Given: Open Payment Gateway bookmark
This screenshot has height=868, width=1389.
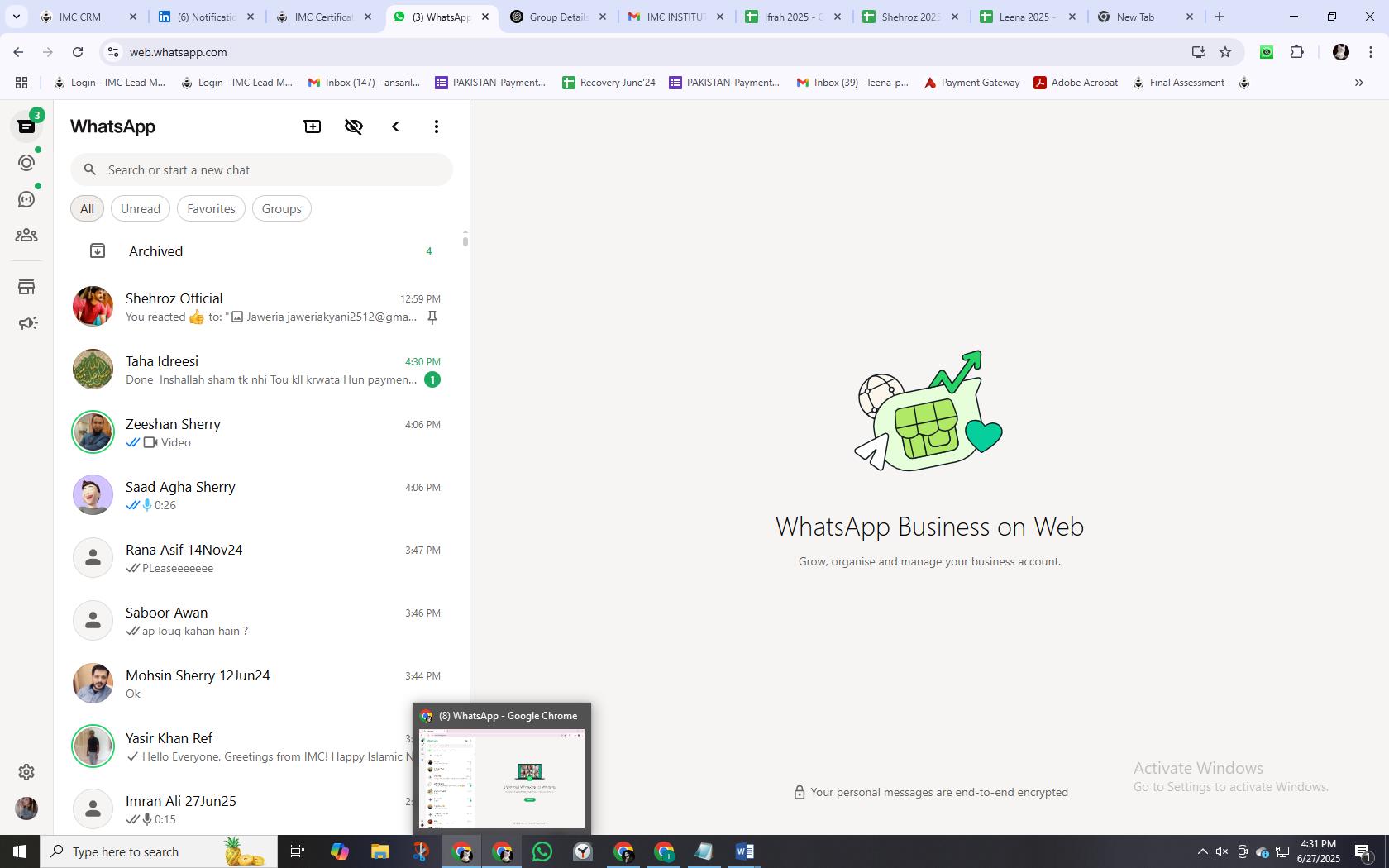Looking at the screenshot, I should (x=971, y=83).
